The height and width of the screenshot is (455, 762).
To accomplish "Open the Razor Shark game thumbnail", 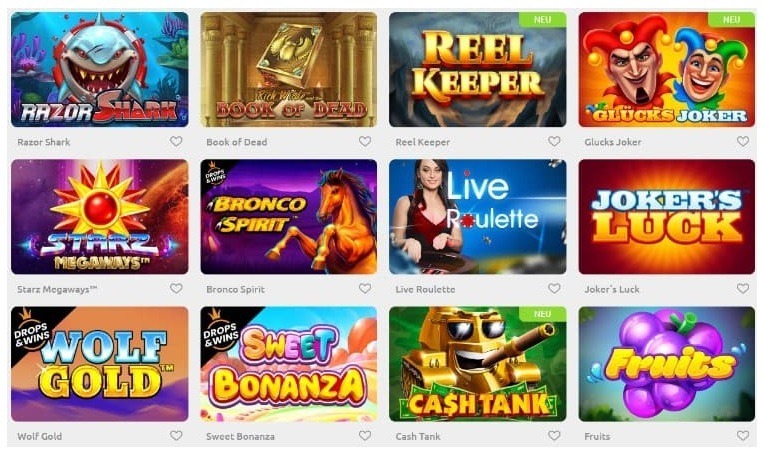I will coord(100,70).
